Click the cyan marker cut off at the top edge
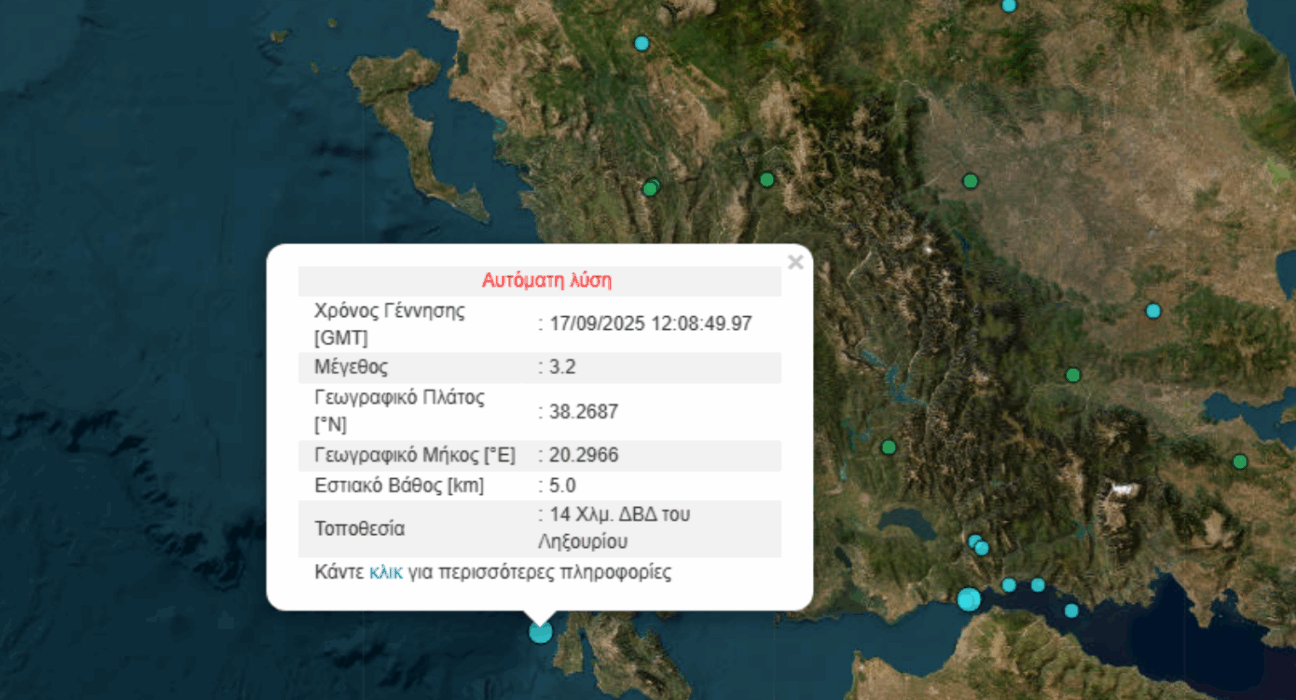The height and width of the screenshot is (700, 1296). [1009, 5]
